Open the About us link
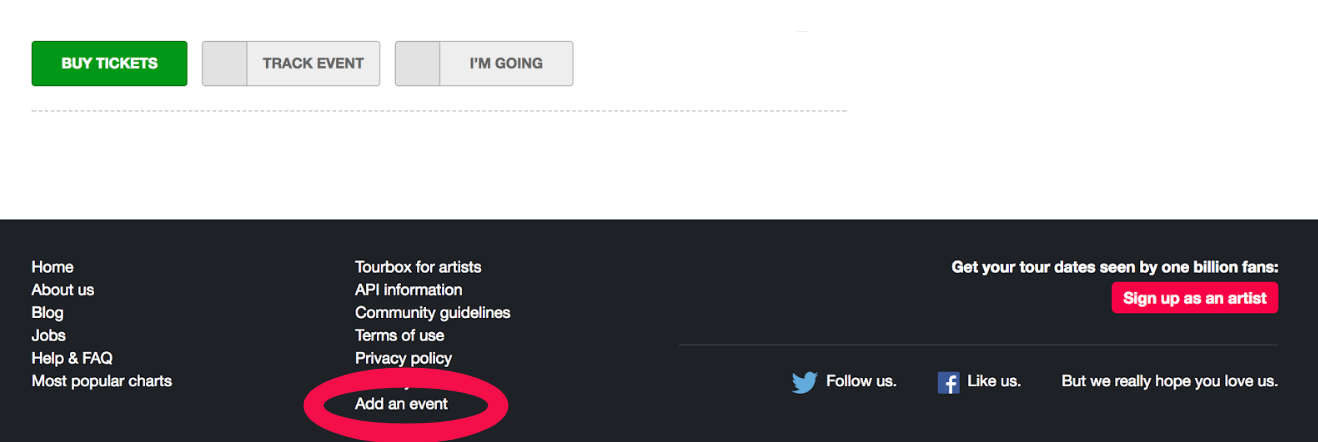Screen dimensions: 1318x442 [63, 290]
